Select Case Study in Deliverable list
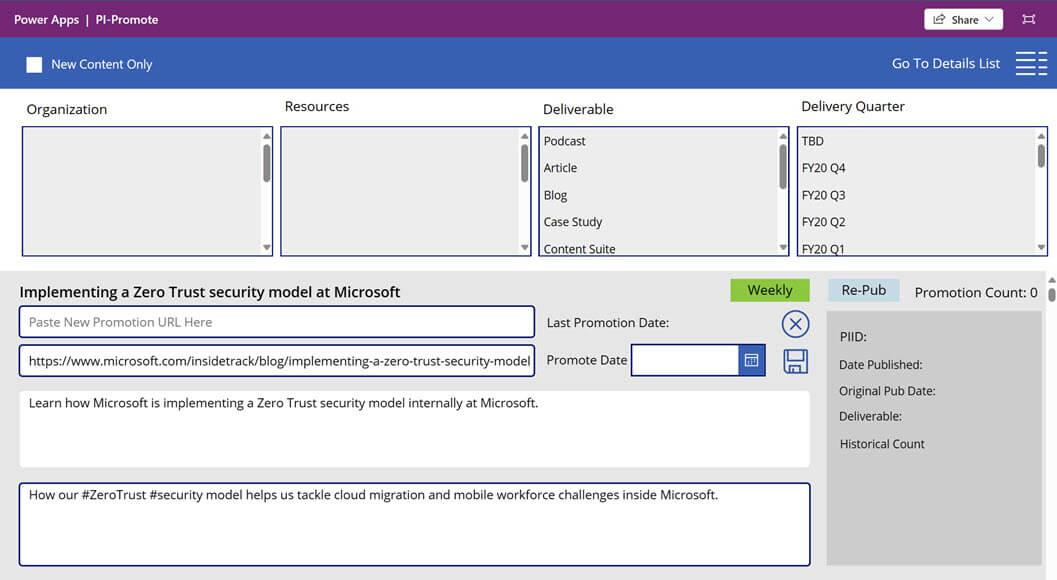The width and height of the screenshot is (1057, 580). tap(573, 222)
